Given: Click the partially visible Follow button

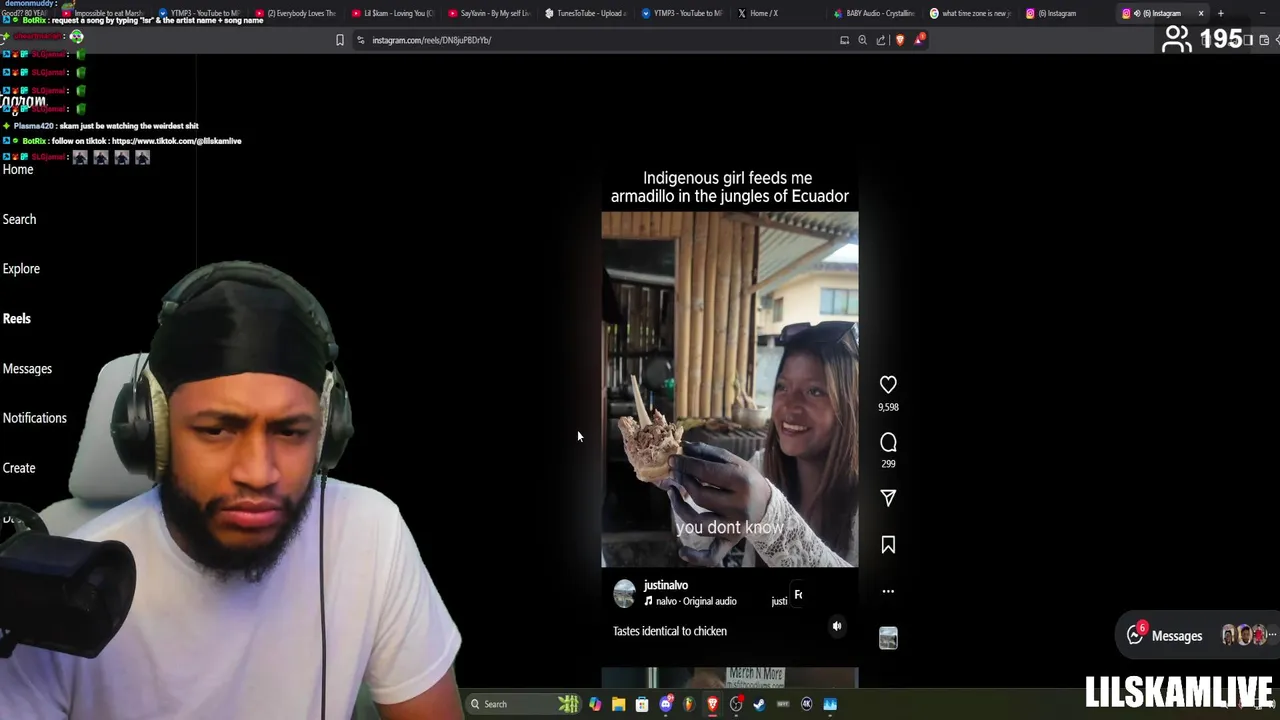Looking at the screenshot, I should (798, 595).
